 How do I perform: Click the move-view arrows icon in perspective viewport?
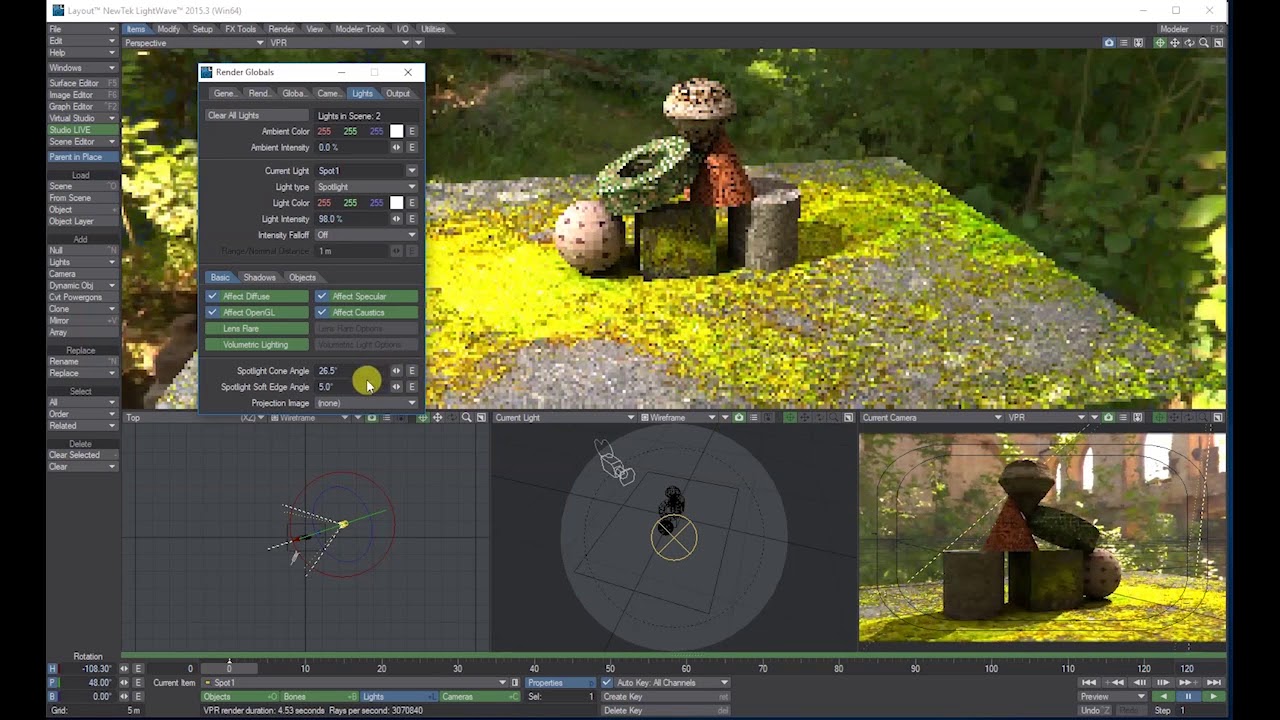[x=1175, y=43]
